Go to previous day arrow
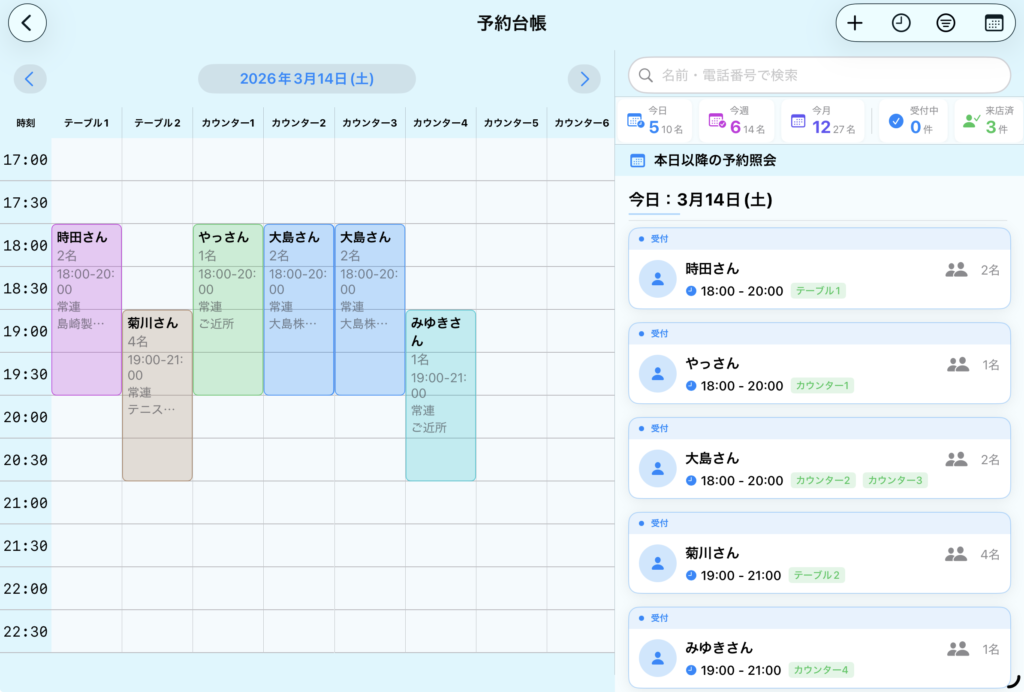 (30, 79)
